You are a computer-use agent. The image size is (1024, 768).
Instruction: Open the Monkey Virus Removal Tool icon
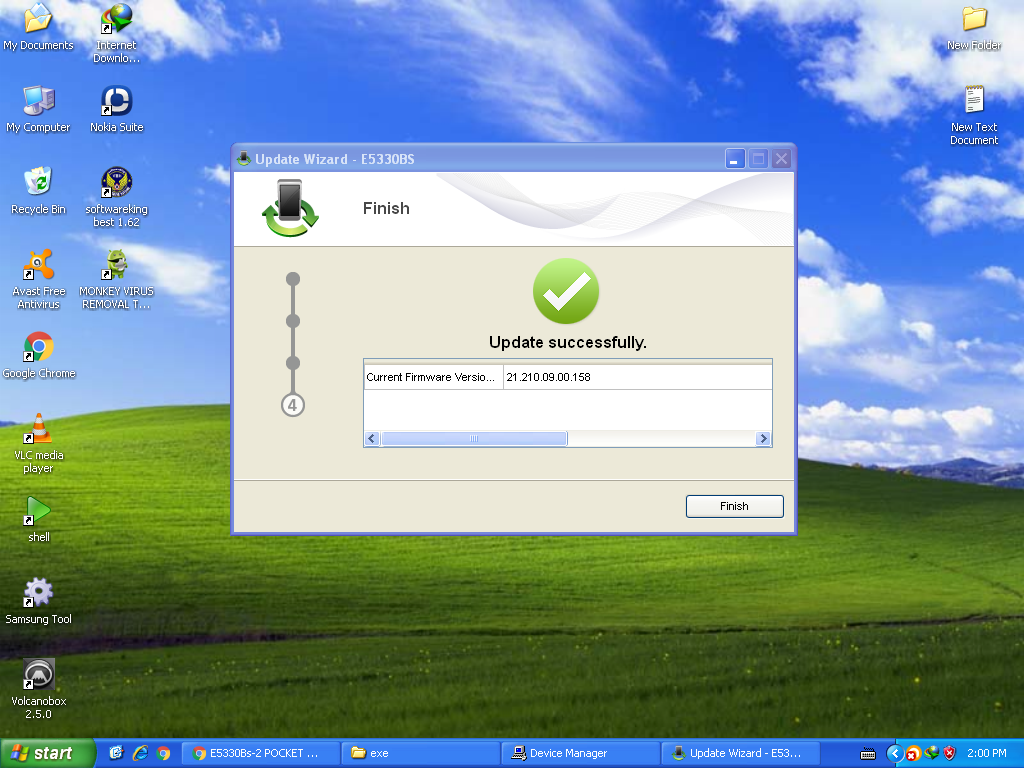pos(117,266)
